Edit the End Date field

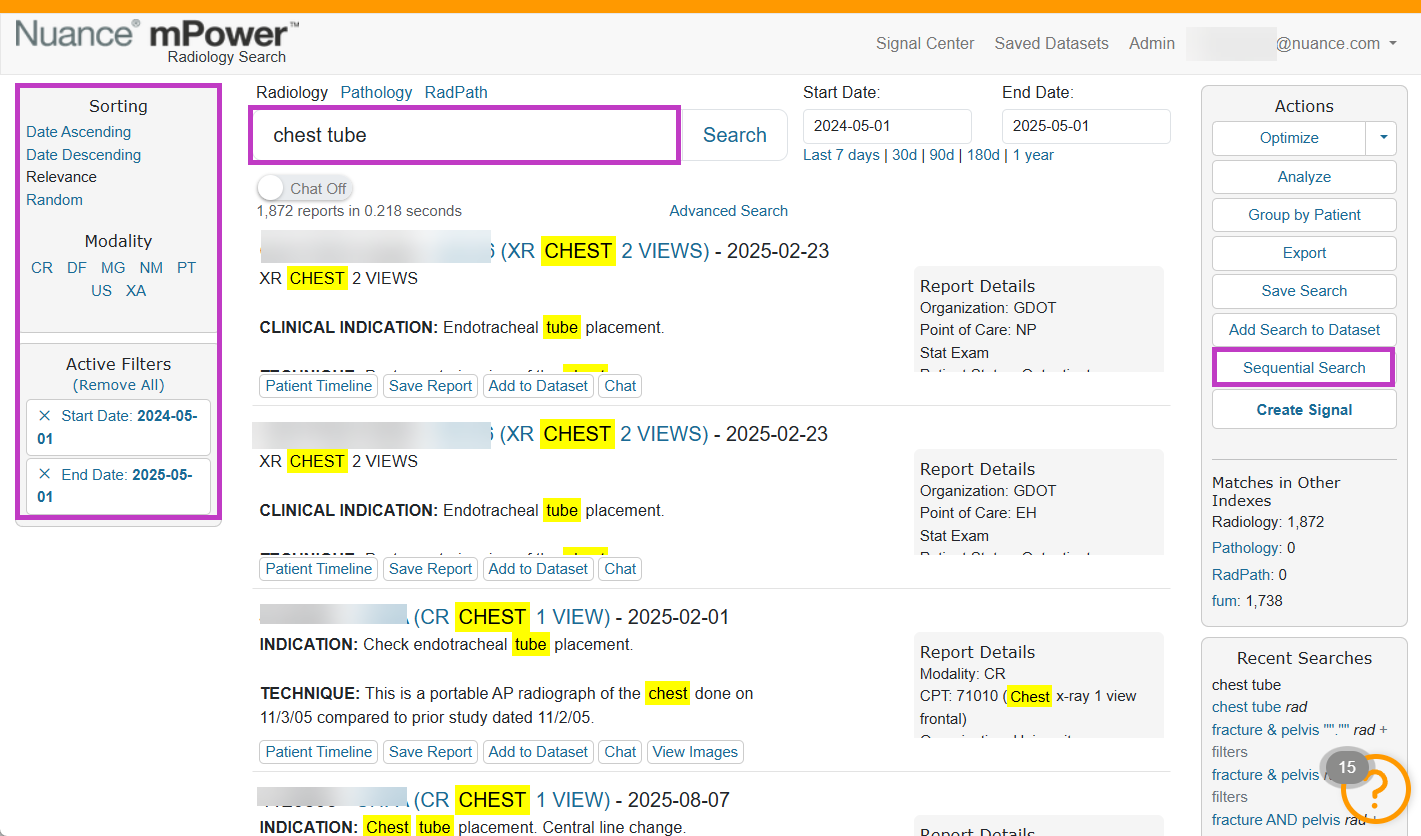click(x=1086, y=126)
